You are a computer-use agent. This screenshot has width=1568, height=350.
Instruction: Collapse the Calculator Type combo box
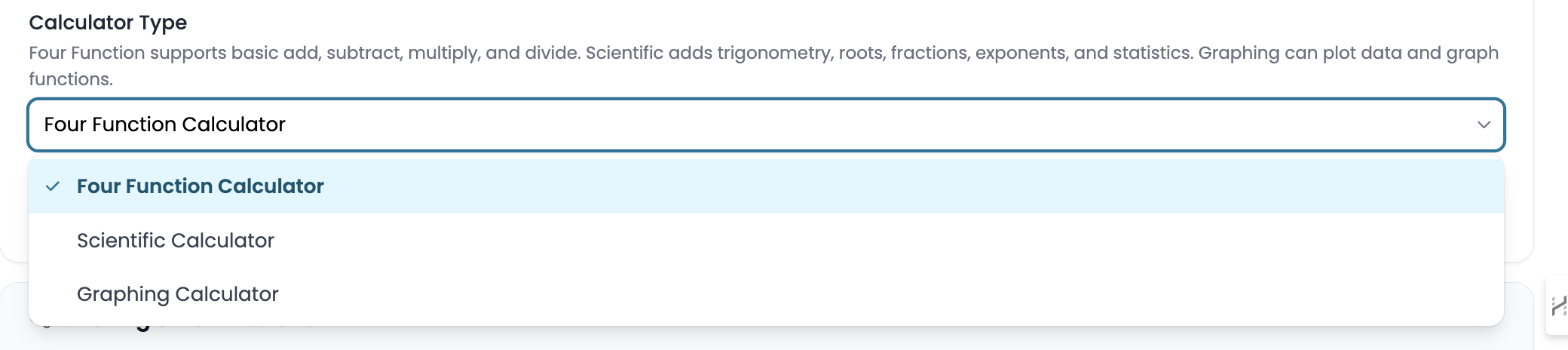coord(766,124)
